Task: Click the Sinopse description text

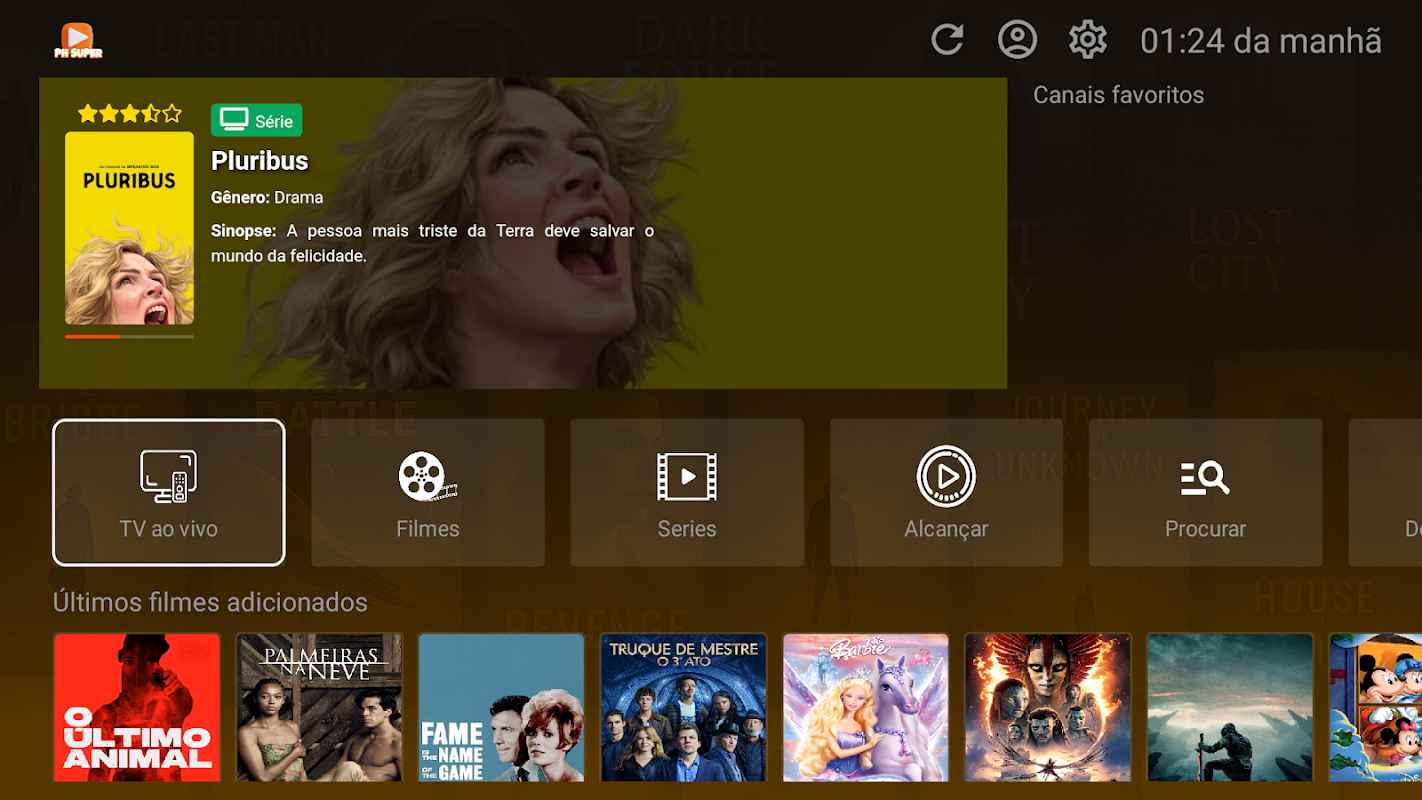Action: tap(432, 243)
